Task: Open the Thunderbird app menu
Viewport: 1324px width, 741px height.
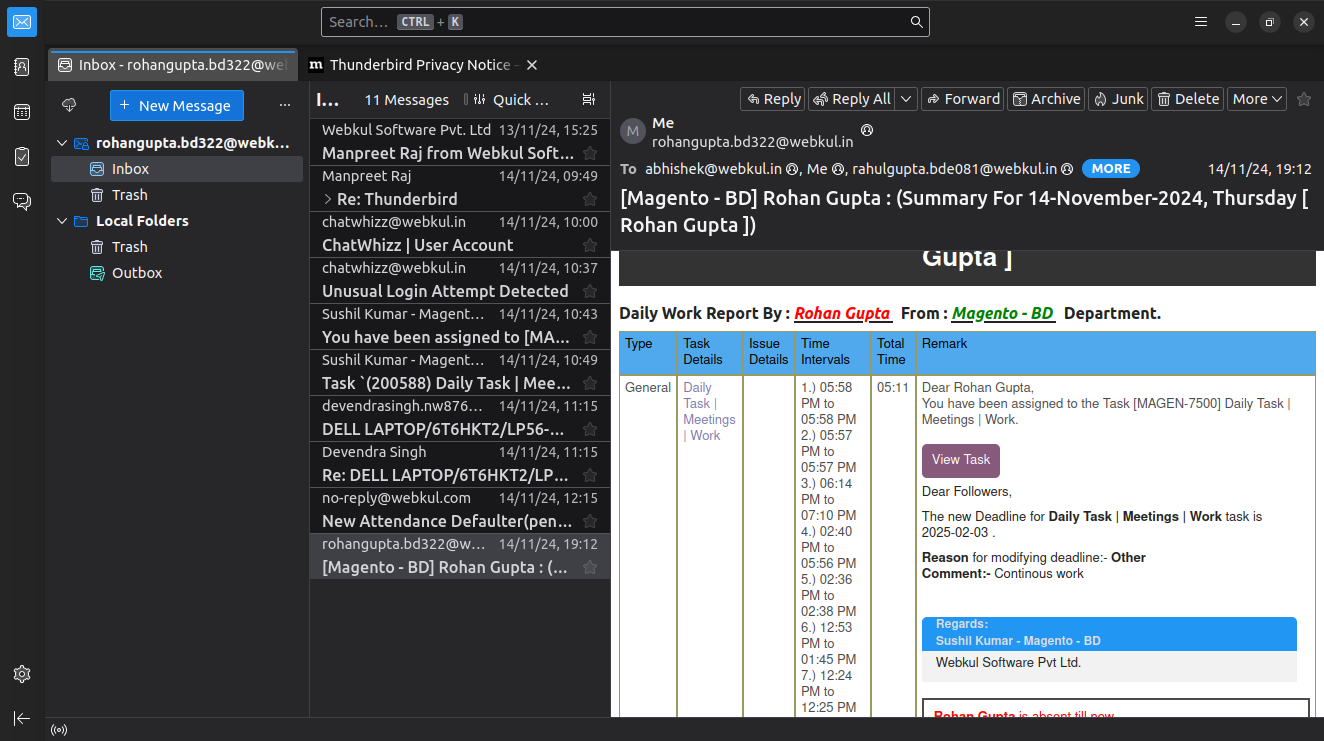Action: click(1202, 22)
